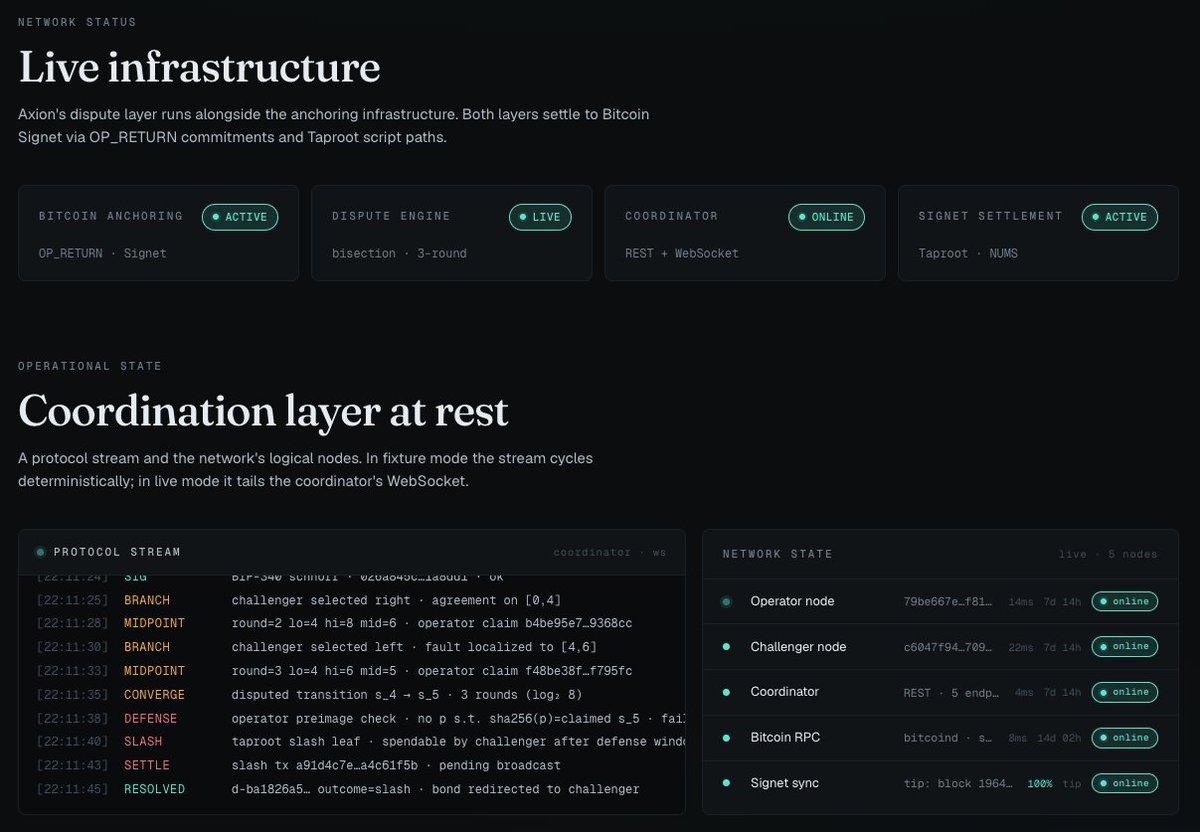The image size is (1200, 832).
Task: Click the online badge in Signet sync row
Action: tap(1124, 783)
